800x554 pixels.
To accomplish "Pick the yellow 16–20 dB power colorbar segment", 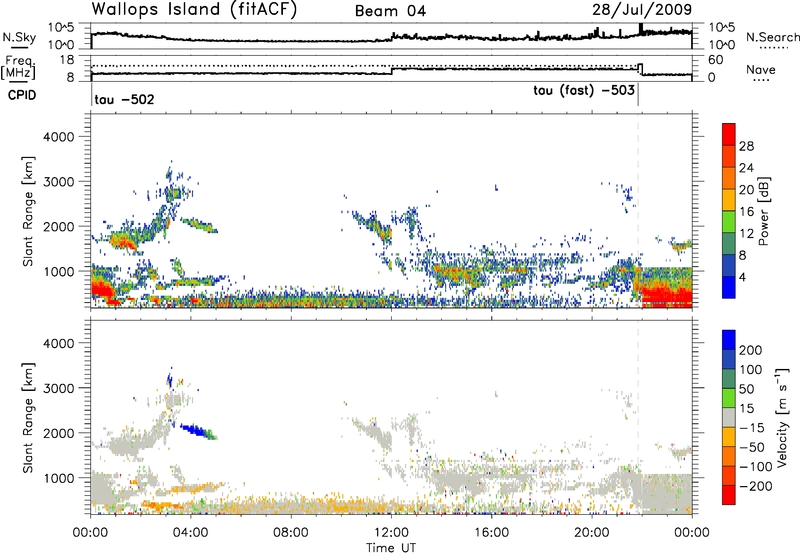I will pos(729,200).
